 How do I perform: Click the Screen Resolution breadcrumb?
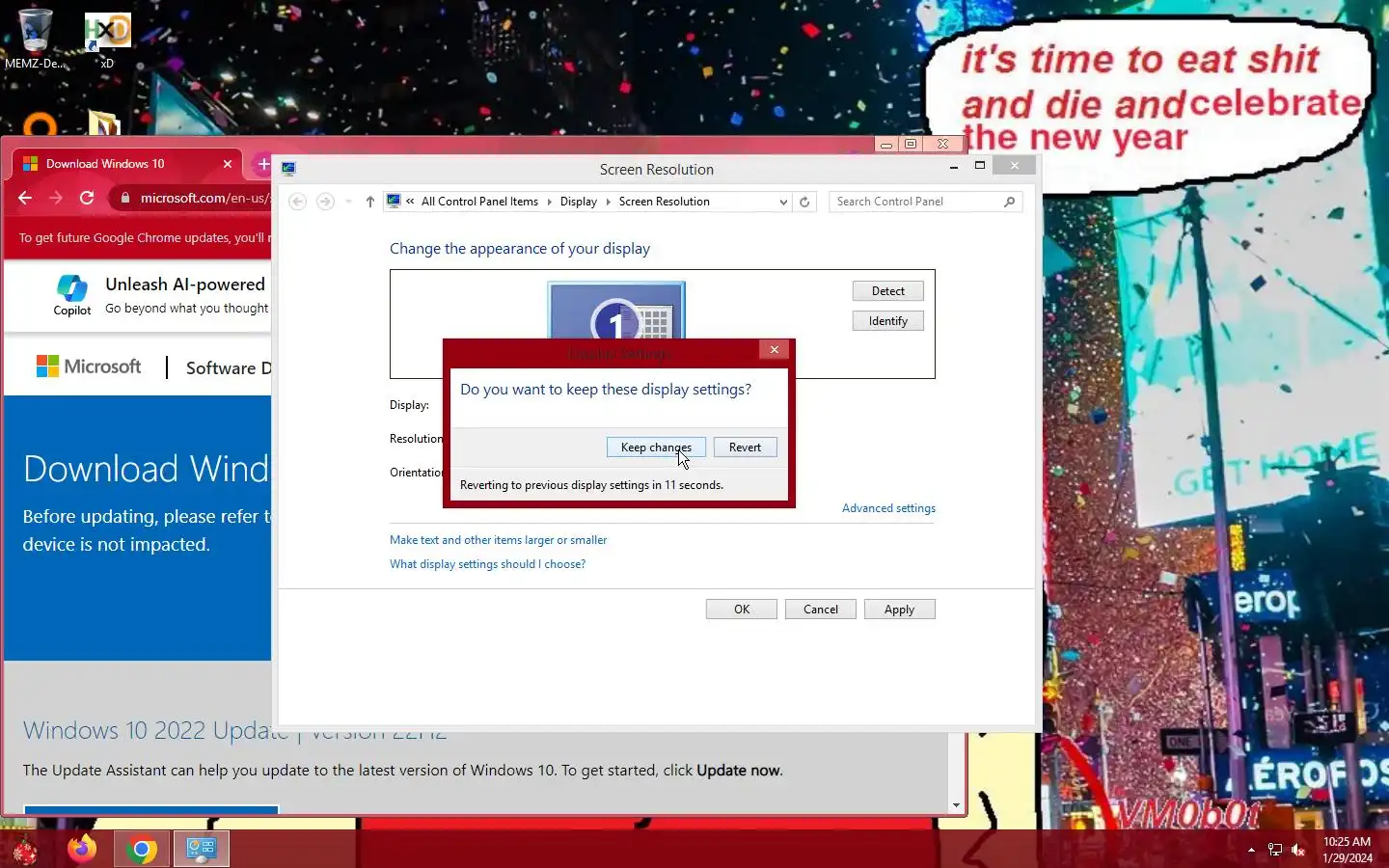coord(664,202)
